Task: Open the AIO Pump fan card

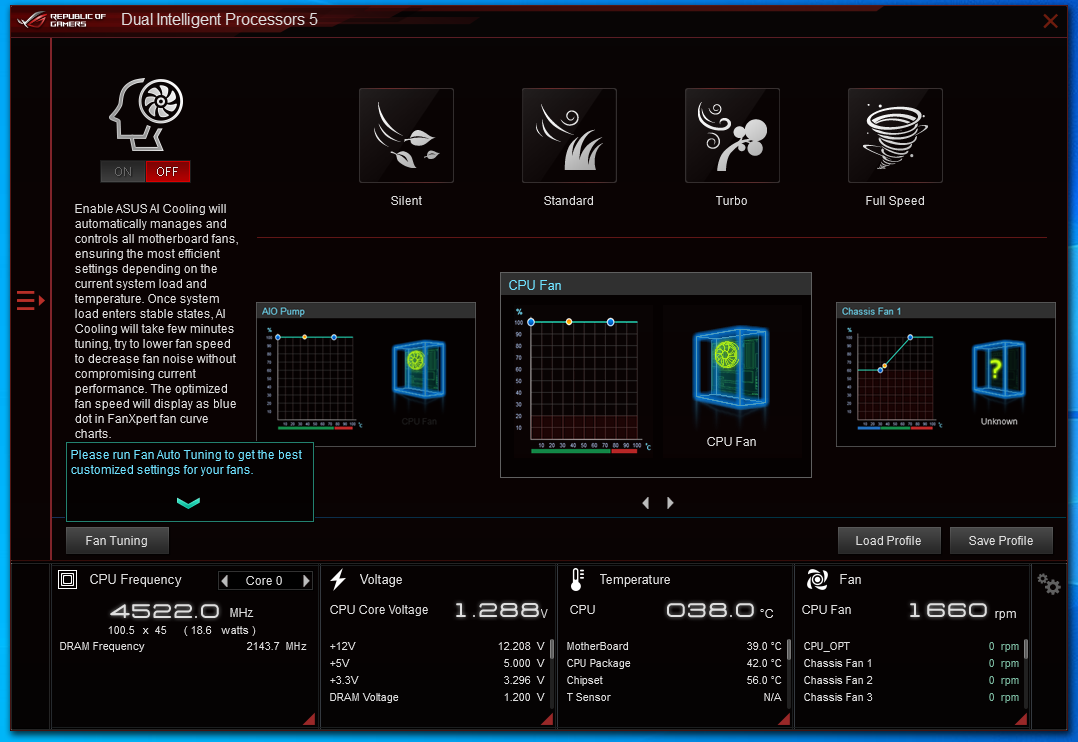Action: (366, 374)
